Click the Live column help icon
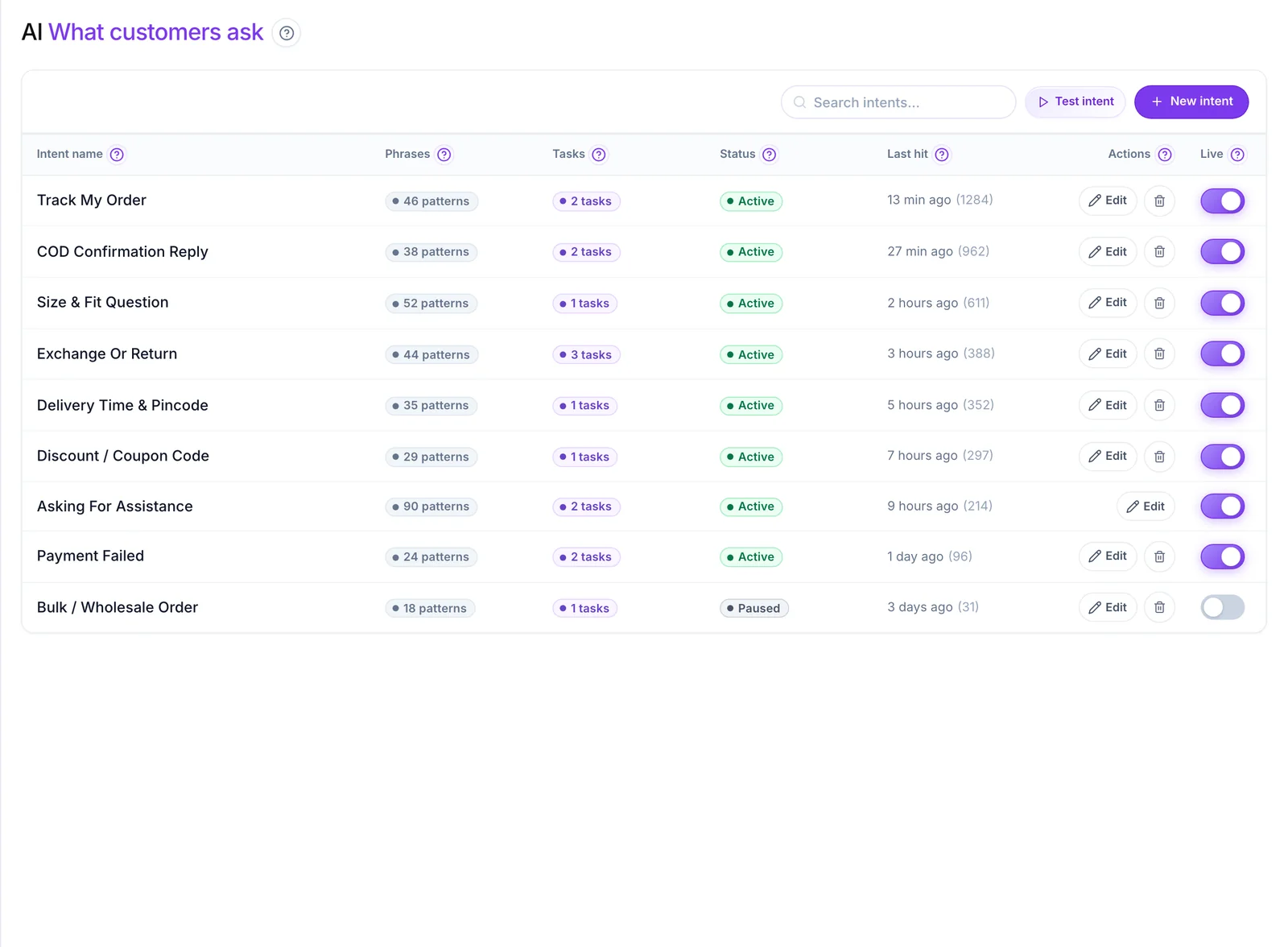Viewport: 1288px width, 947px height. pos(1238,155)
